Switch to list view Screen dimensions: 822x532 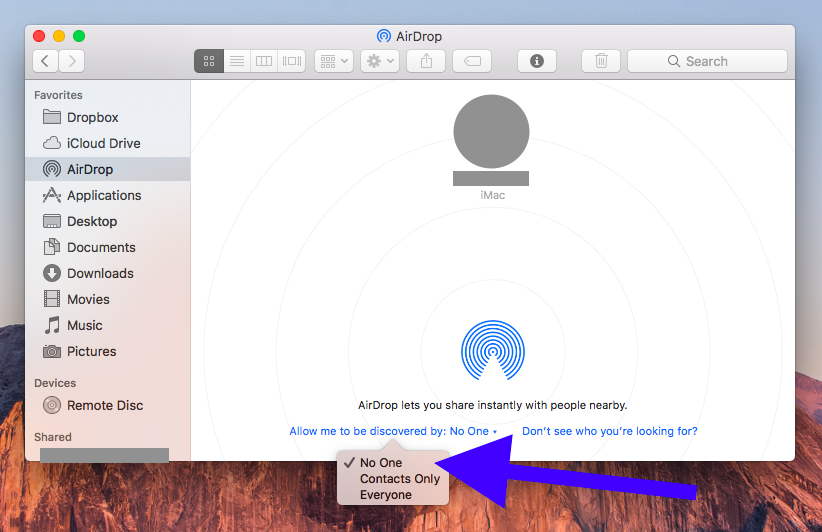pos(237,61)
